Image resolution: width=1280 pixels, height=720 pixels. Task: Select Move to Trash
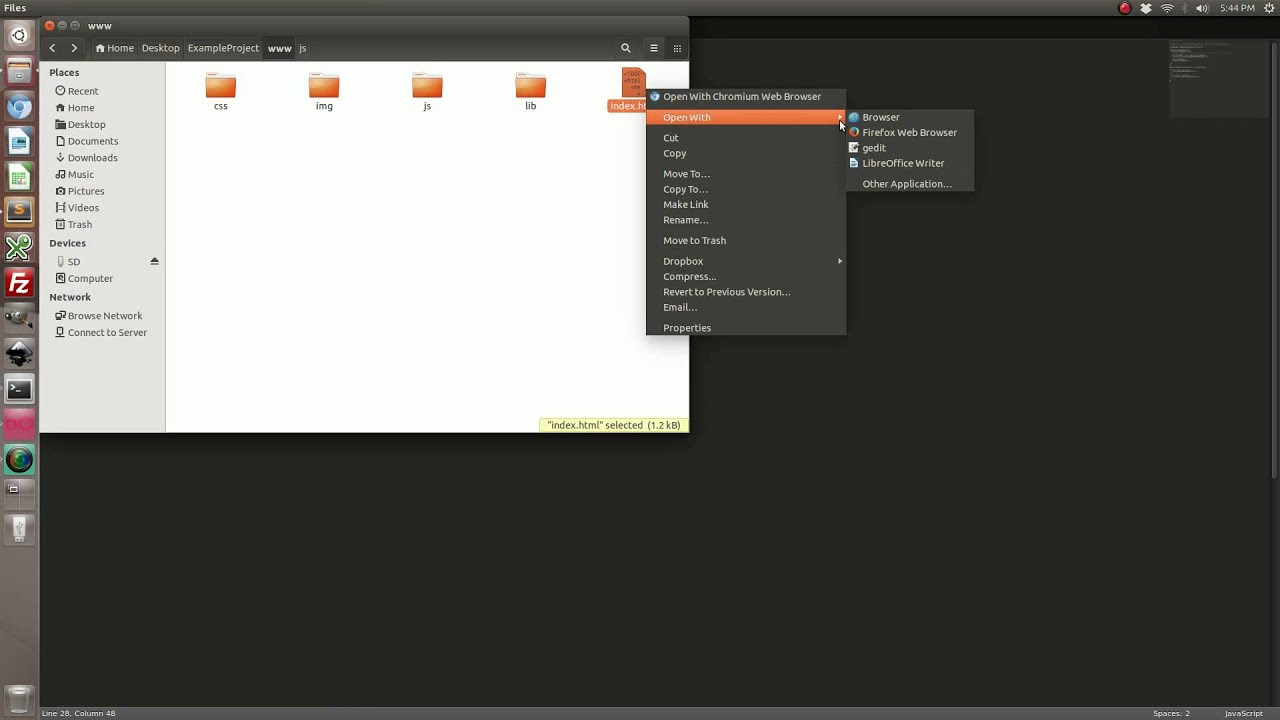point(746,240)
